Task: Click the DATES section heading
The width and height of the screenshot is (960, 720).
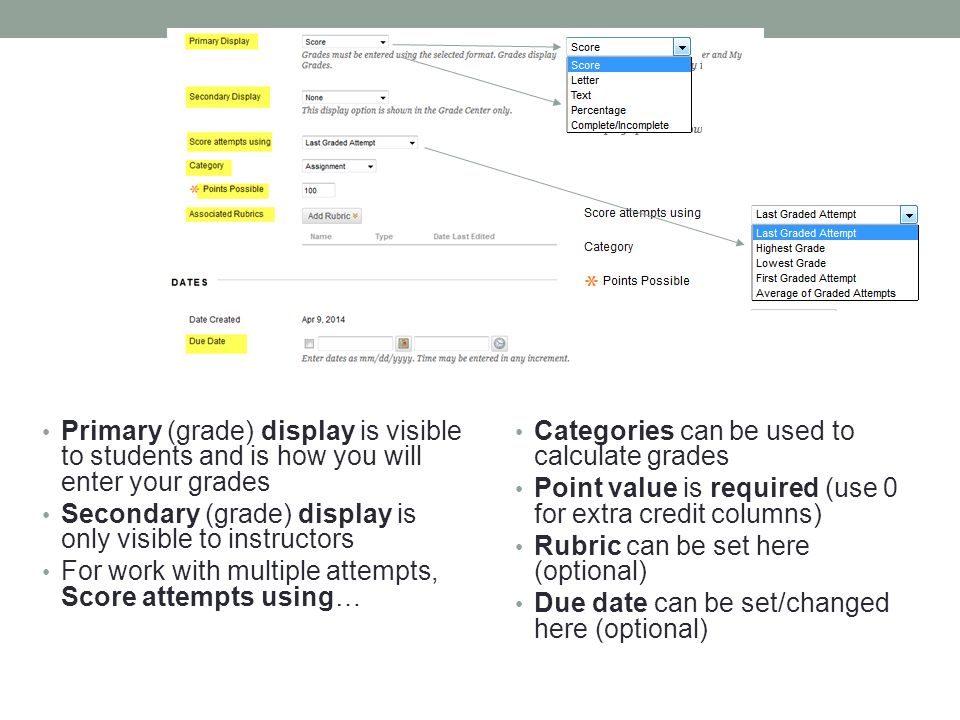Action: coord(190,282)
